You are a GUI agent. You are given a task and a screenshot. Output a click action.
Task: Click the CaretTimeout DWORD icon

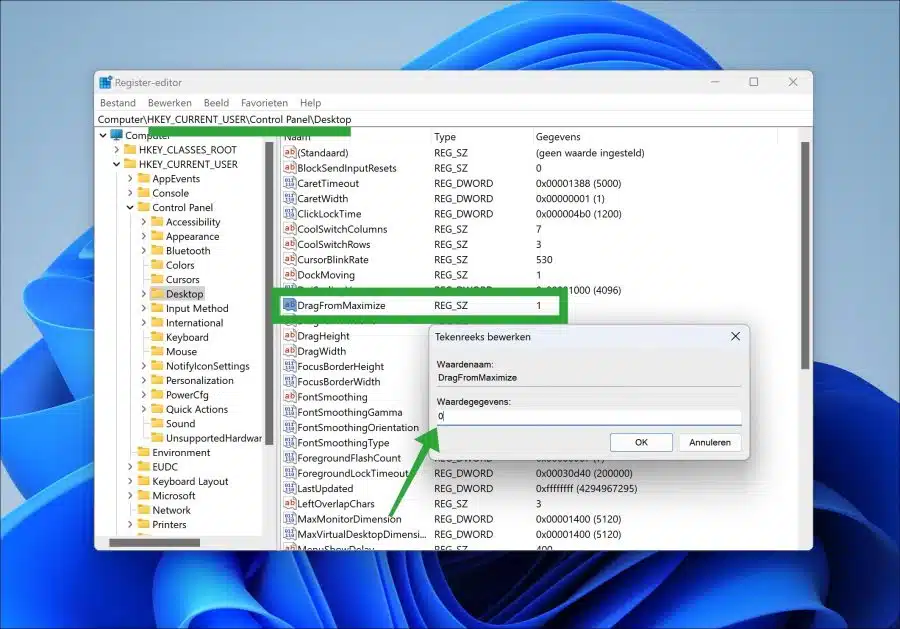[290, 183]
